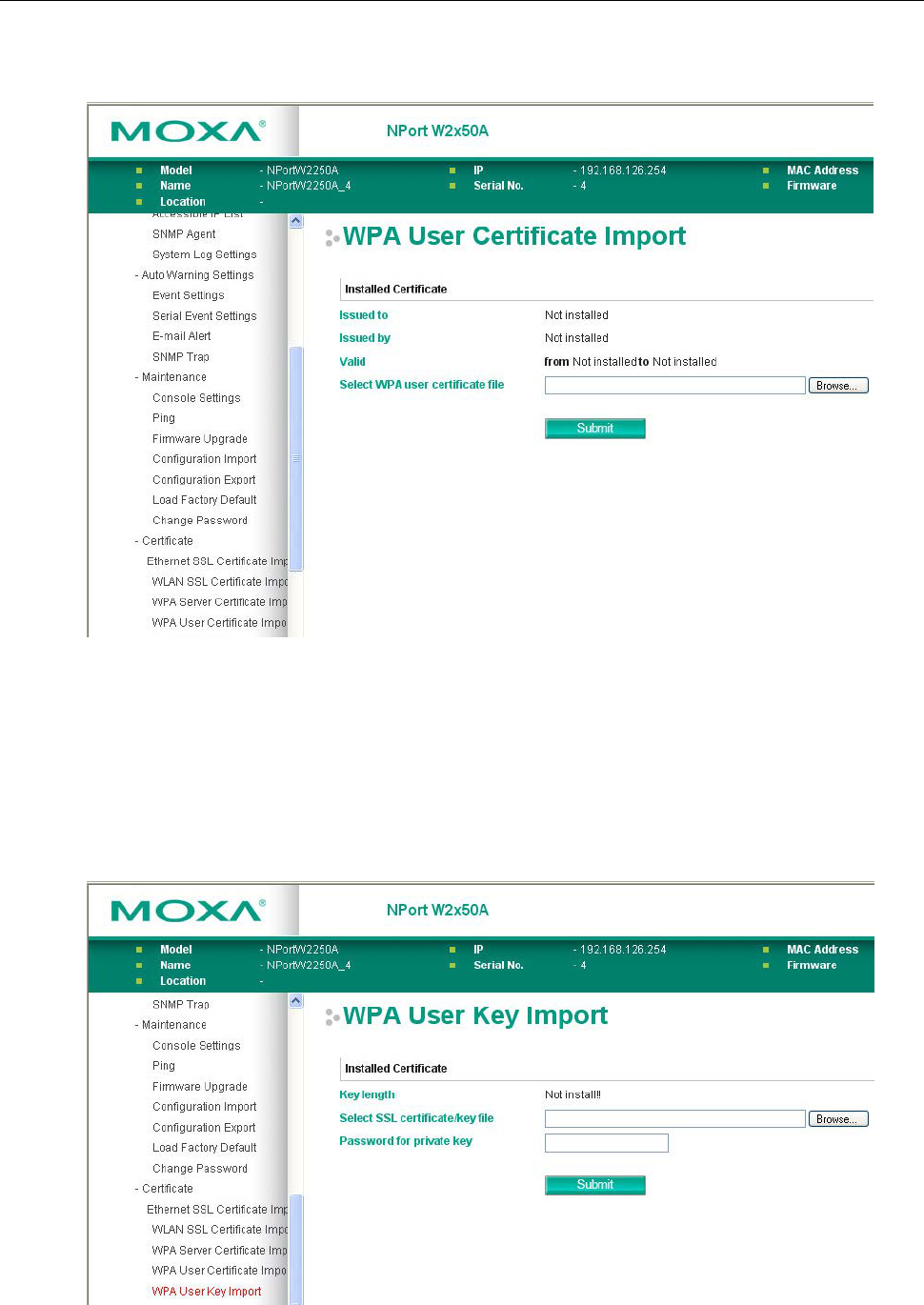Open WPA User Certificate Import, top sidebar
The width and height of the screenshot is (924, 1305).
[x=220, y=623]
